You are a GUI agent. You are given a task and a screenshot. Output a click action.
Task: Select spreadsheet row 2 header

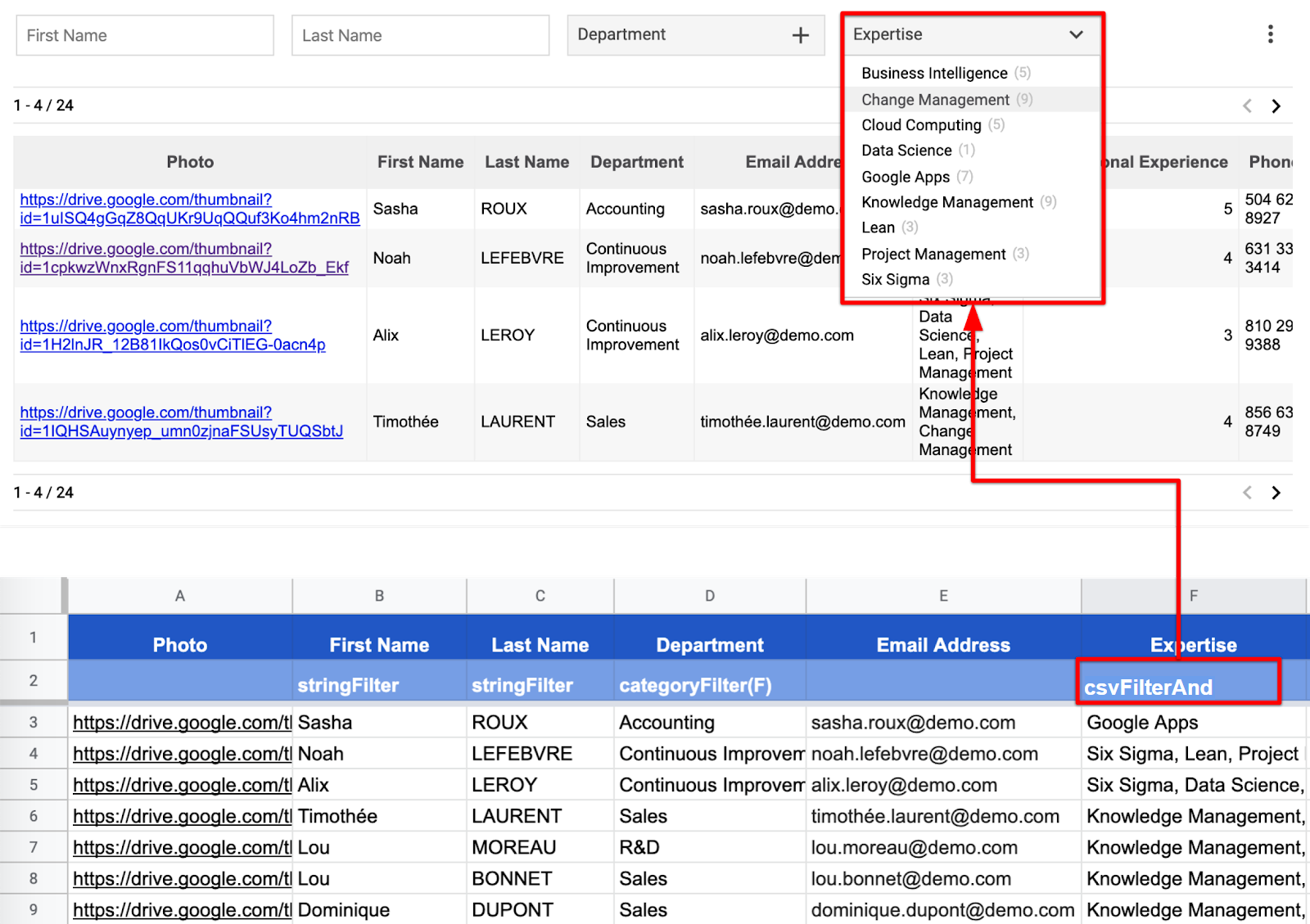point(33,680)
